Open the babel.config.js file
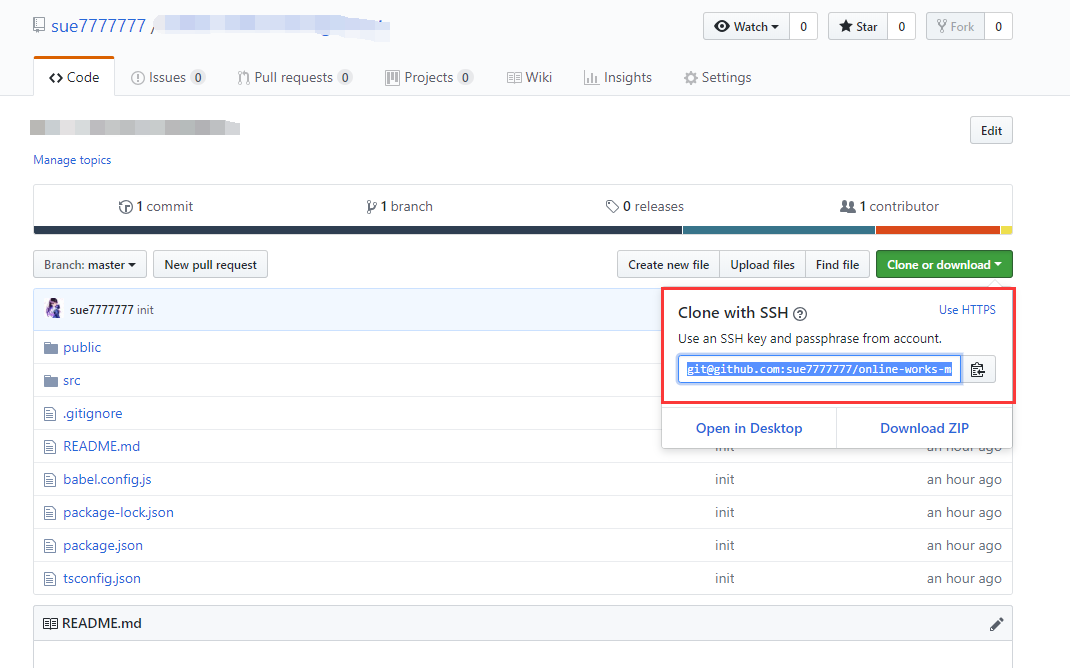 [x=107, y=479]
